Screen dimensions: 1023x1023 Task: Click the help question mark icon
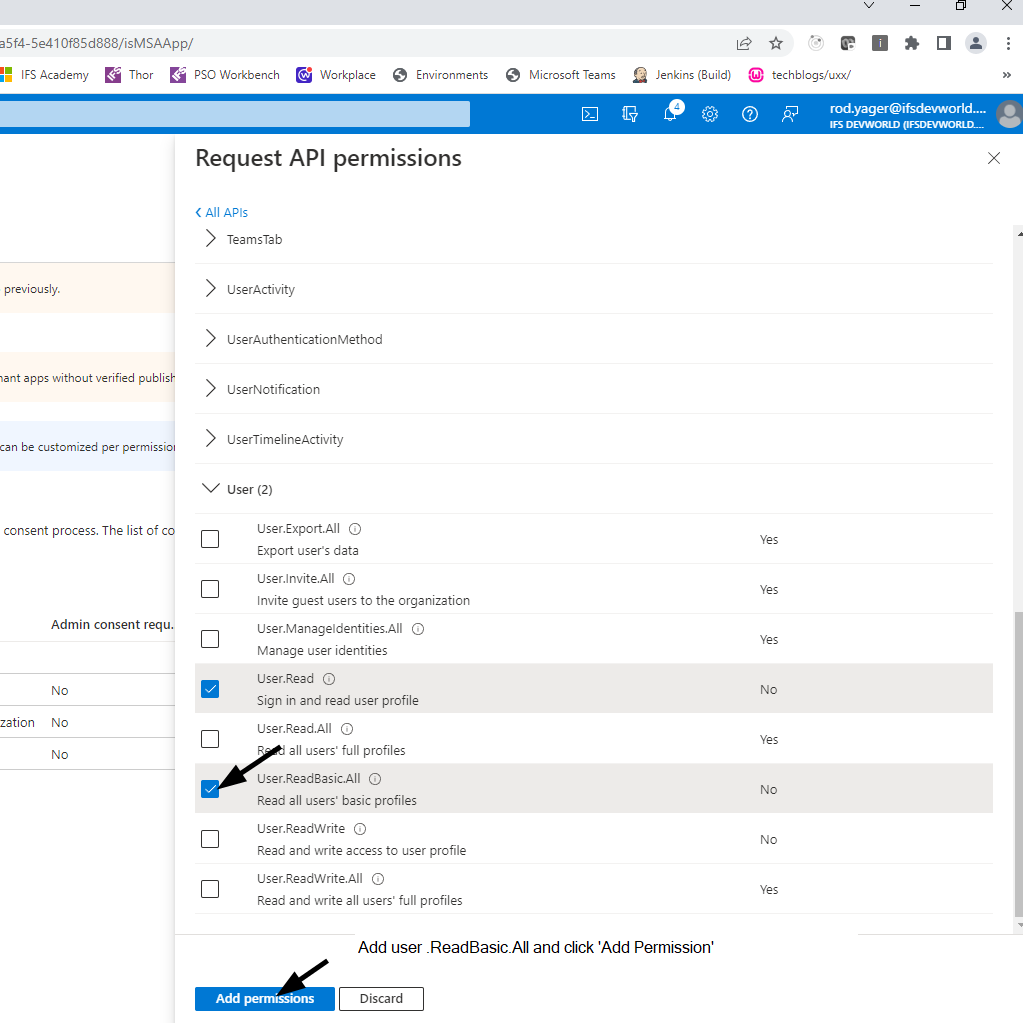[x=750, y=114]
